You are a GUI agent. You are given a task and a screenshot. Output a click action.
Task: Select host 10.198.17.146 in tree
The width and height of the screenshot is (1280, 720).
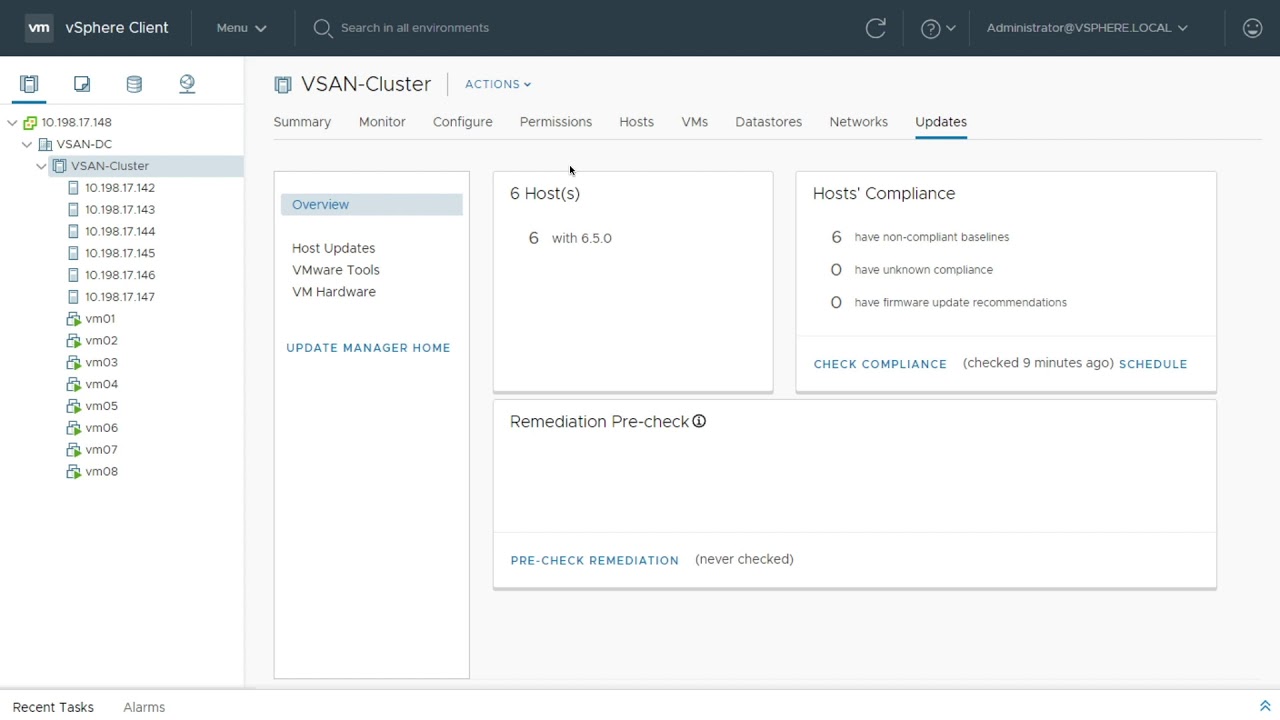point(120,275)
